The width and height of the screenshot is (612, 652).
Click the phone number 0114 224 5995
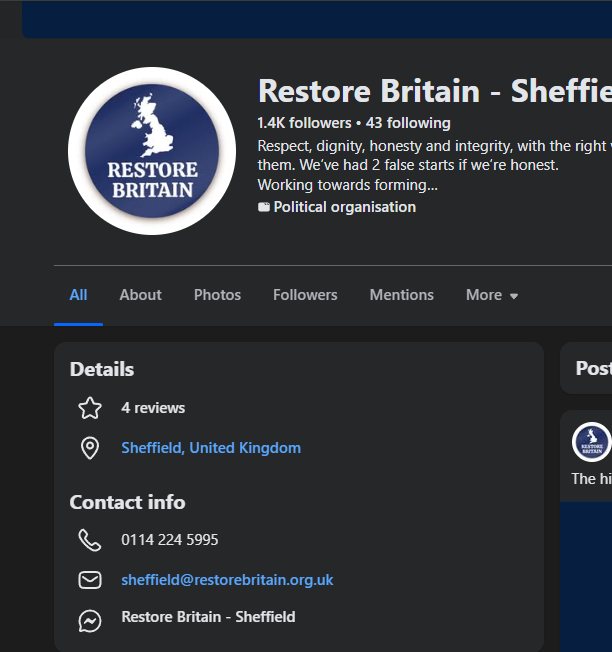click(170, 540)
